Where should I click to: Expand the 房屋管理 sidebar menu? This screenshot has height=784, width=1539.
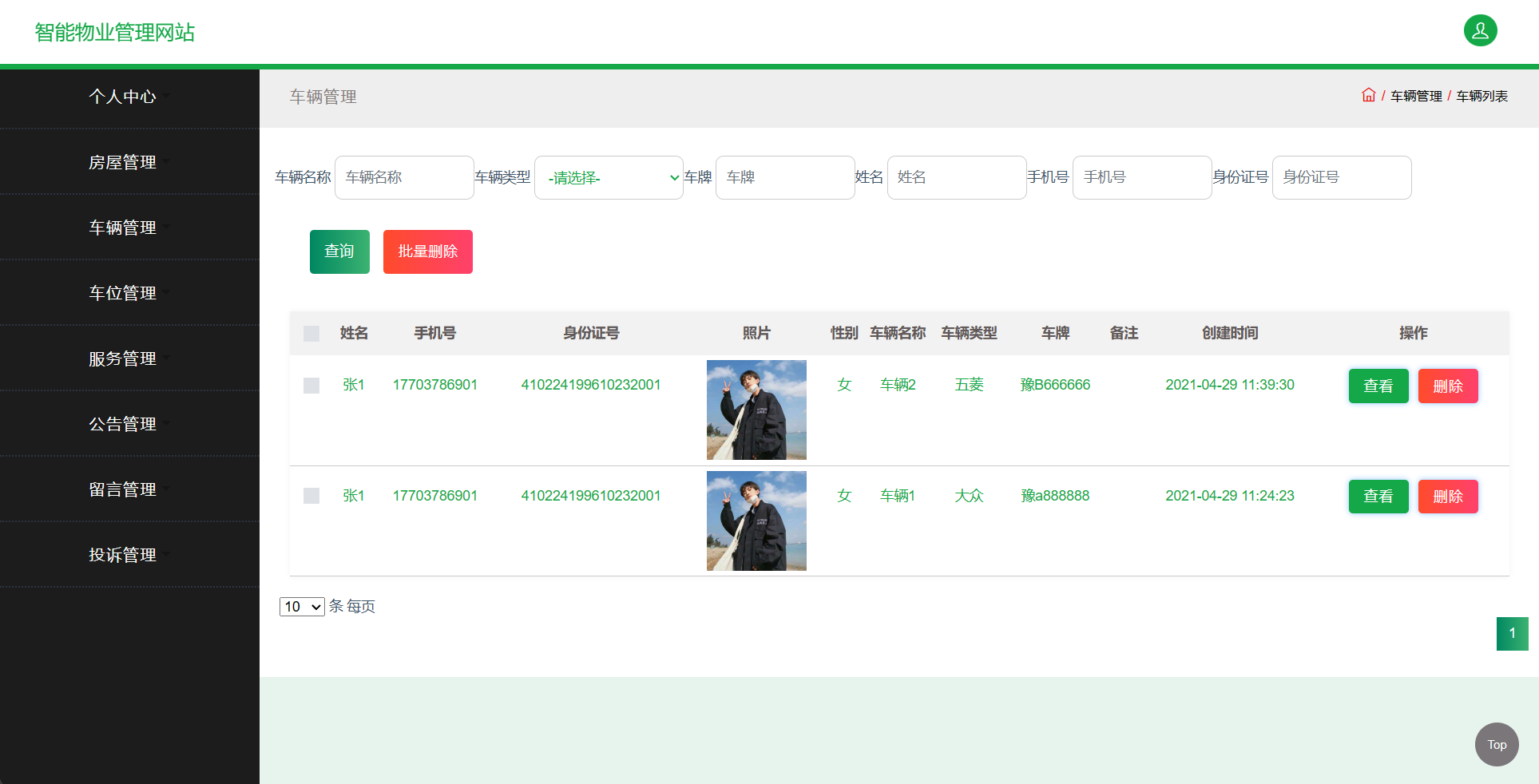point(124,162)
